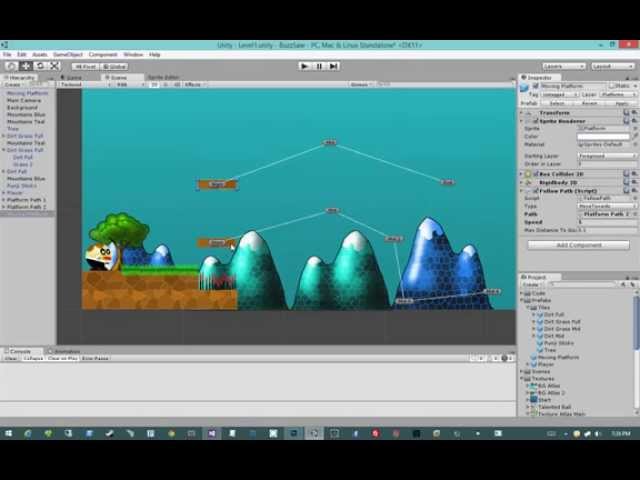This screenshot has width=640, height=480.
Task: Open the File menu
Action: 7,54
